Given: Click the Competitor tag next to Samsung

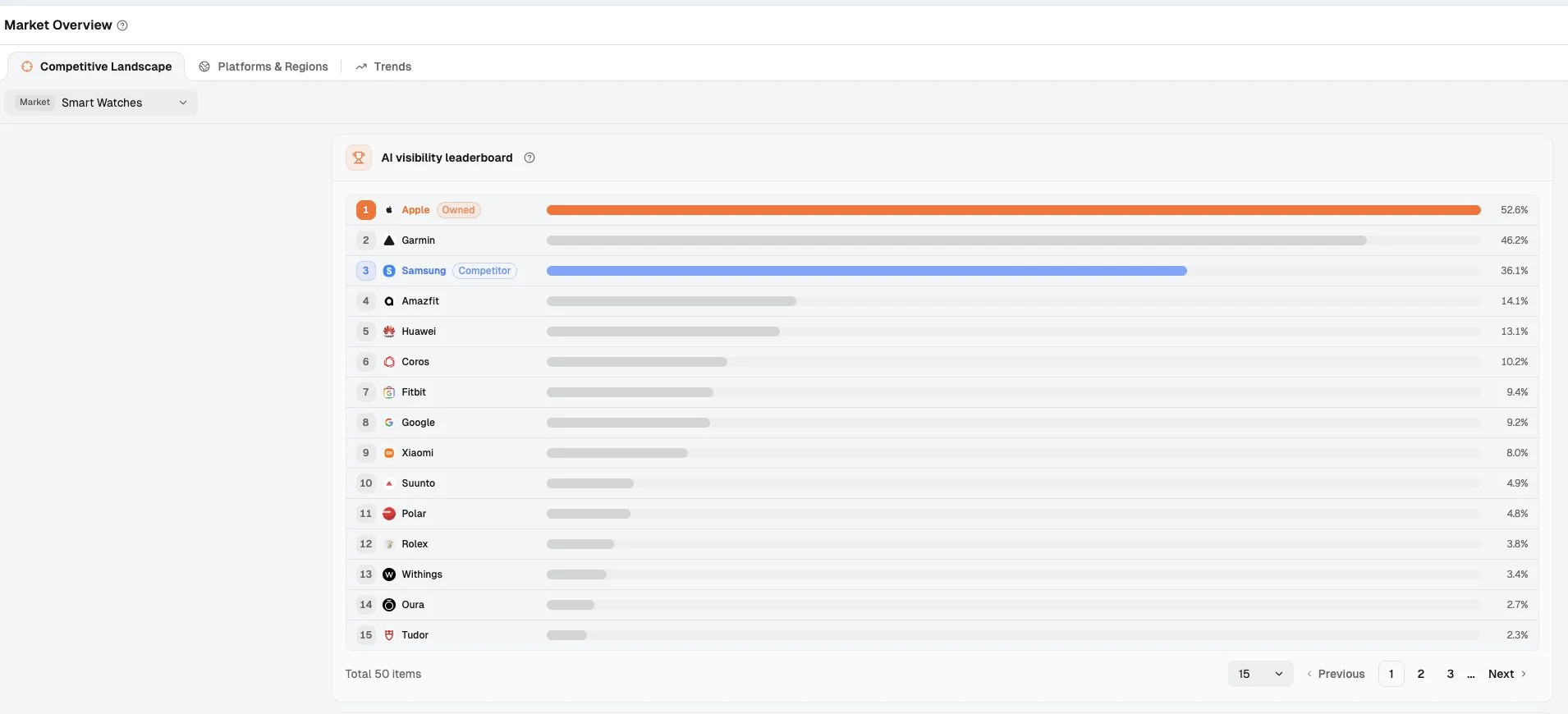Looking at the screenshot, I should click(x=484, y=271).
